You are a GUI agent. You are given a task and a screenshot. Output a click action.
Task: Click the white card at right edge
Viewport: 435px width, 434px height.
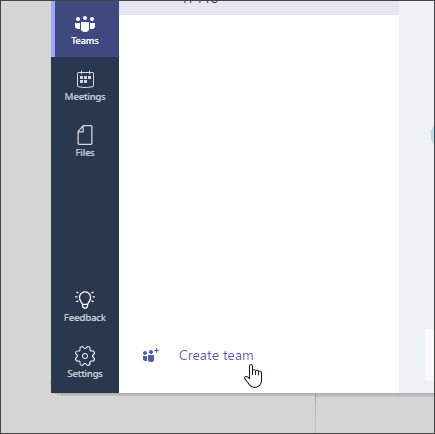(x=430, y=355)
